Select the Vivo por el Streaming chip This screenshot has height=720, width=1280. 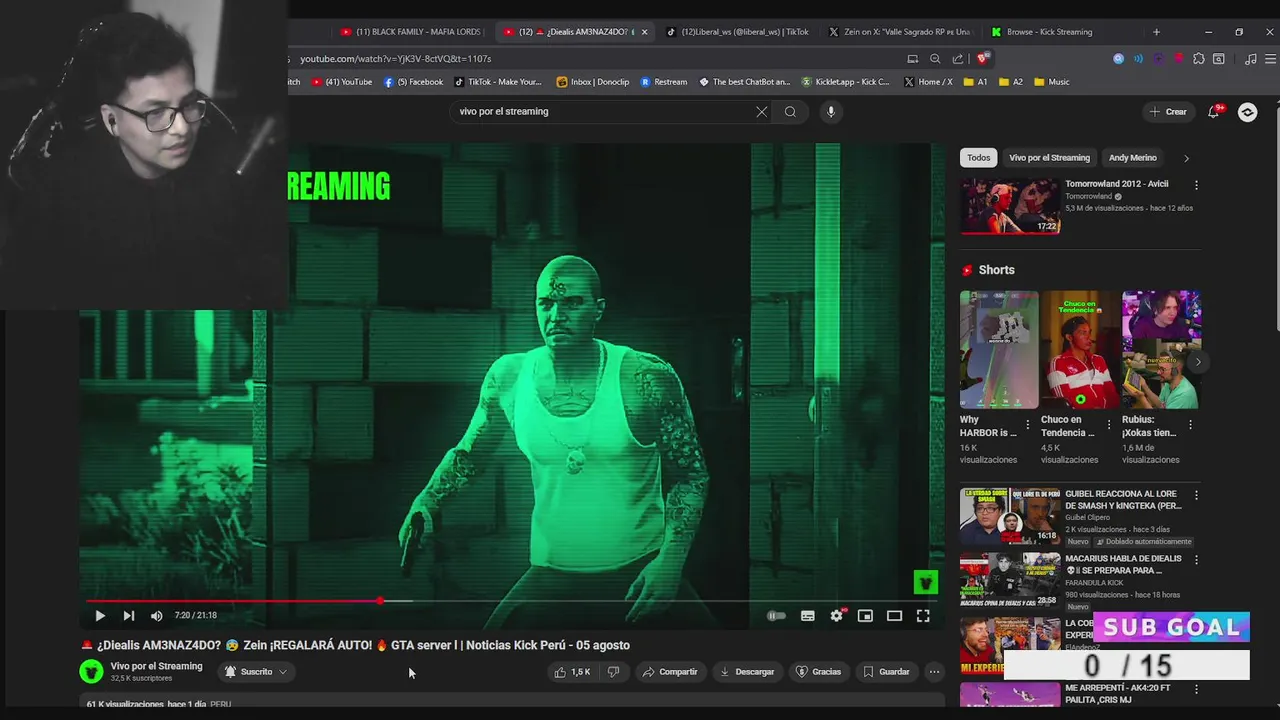click(x=1049, y=158)
